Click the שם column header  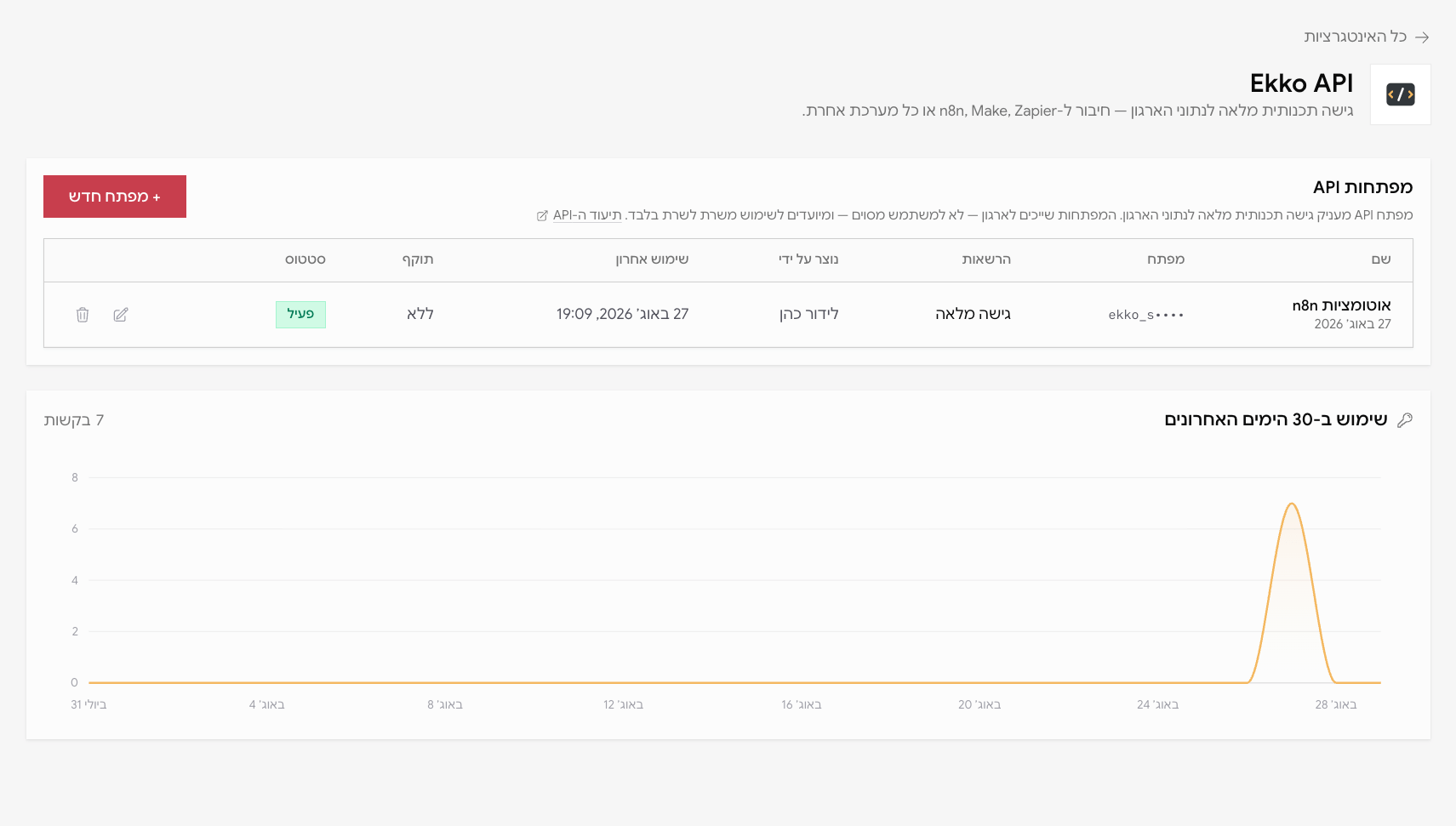tap(1381, 259)
